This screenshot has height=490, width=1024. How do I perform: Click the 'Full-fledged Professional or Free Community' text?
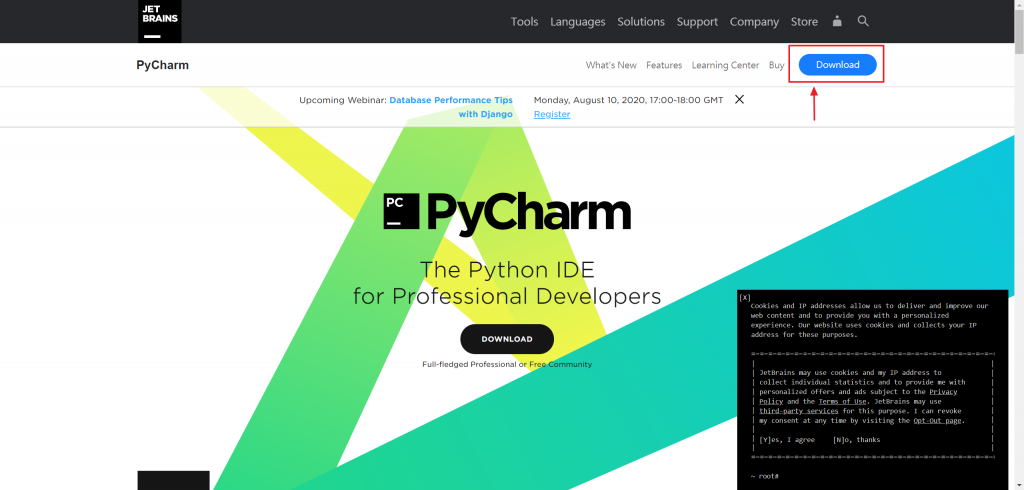click(507, 364)
